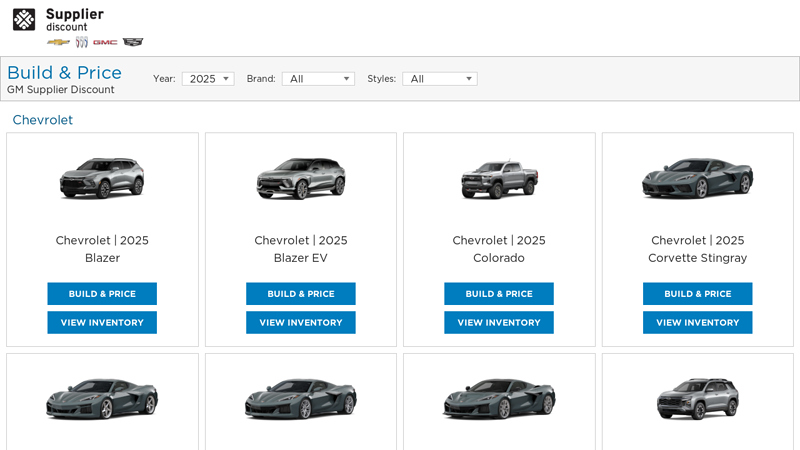Open the Styles dropdown set to All
This screenshot has width=800, height=450.
point(440,79)
